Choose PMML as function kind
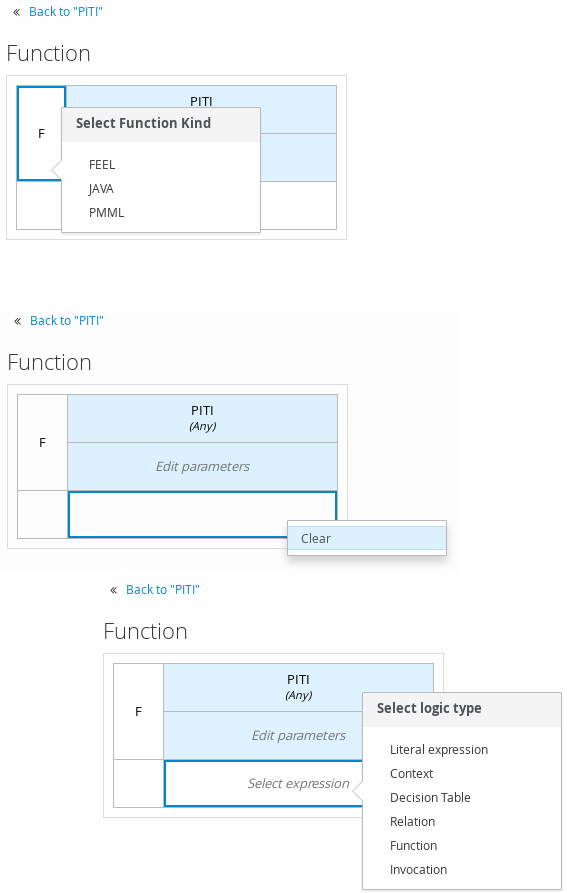 pos(106,212)
